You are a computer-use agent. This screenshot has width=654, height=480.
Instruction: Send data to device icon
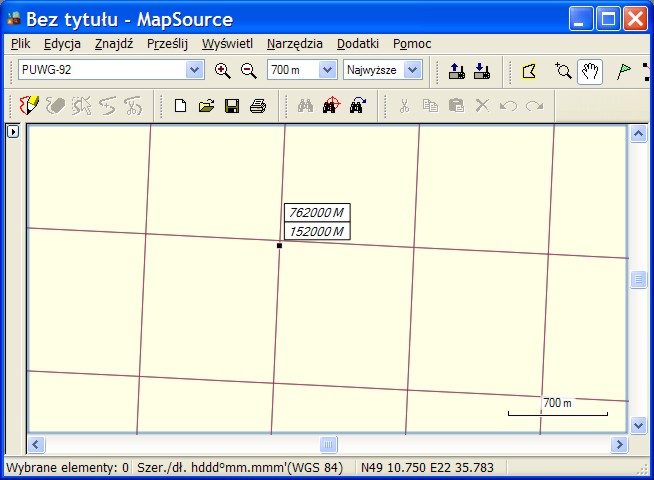pyautogui.click(x=457, y=71)
